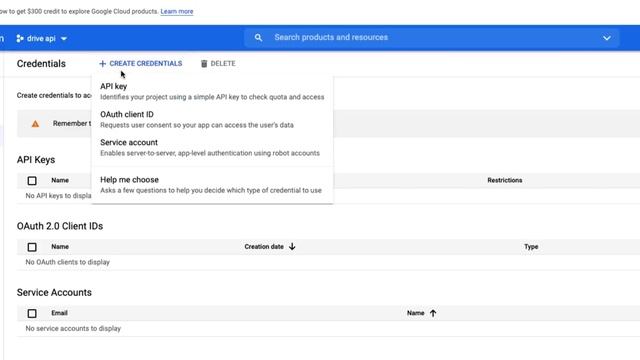The width and height of the screenshot is (640, 360).
Task: Click the CREATE CREDENTIALS button
Action: click(141, 64)
